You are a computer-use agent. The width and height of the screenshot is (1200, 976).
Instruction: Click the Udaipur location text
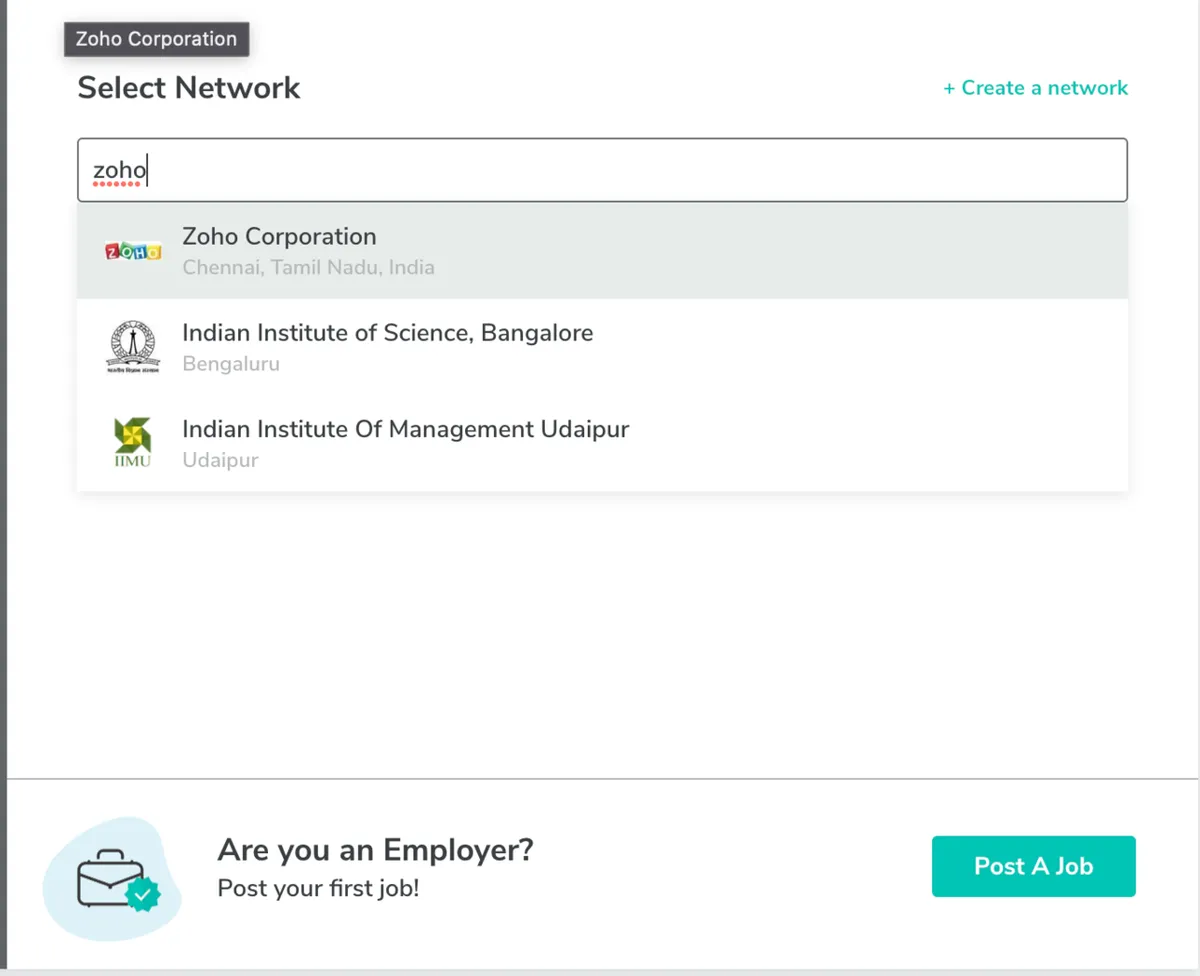(x=220, y=460)
